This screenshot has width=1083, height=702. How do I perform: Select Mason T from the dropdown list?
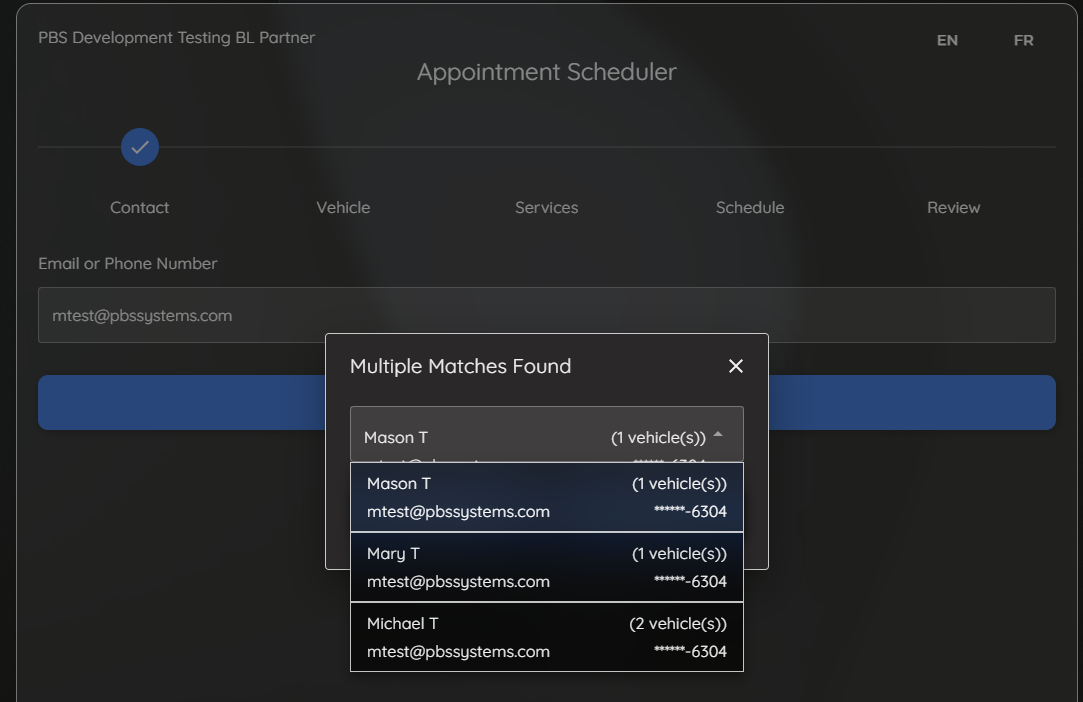click(x=546, y=497)
